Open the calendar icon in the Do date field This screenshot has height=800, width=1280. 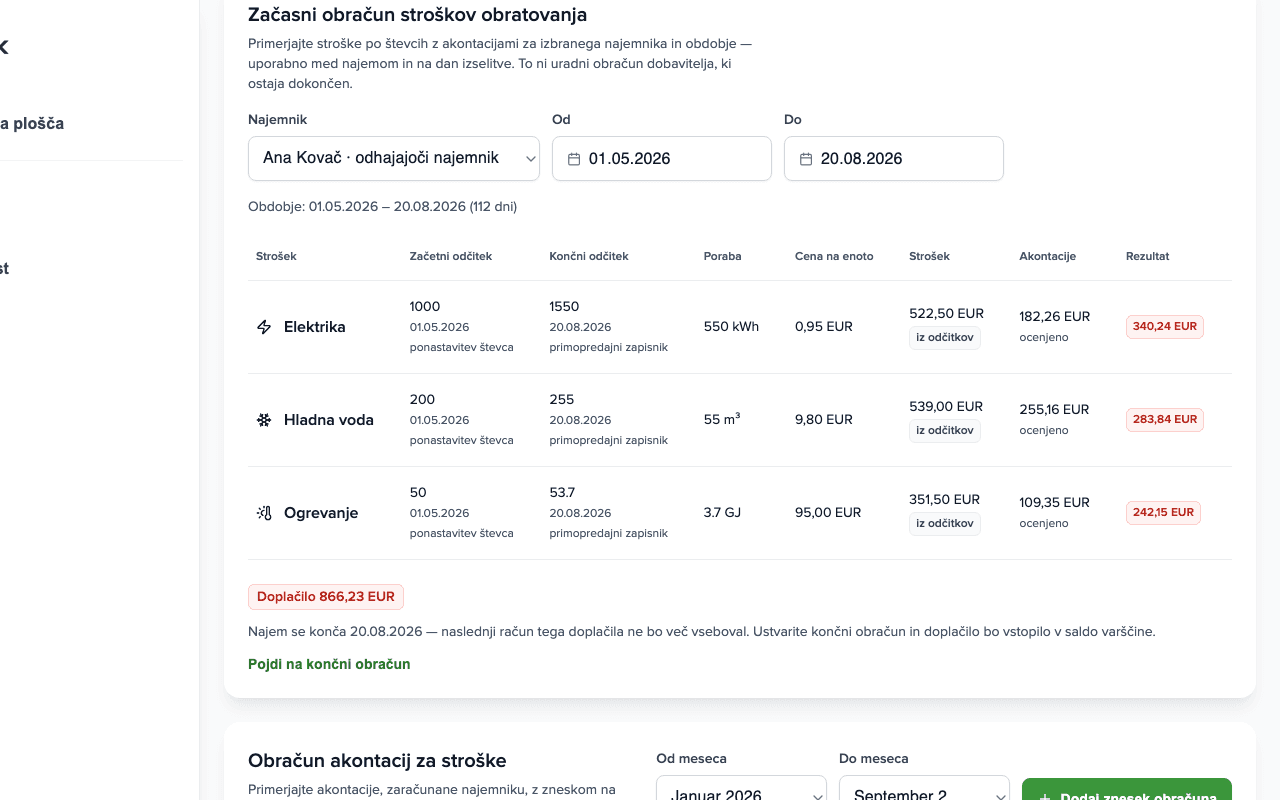click(x=806, y=159)
